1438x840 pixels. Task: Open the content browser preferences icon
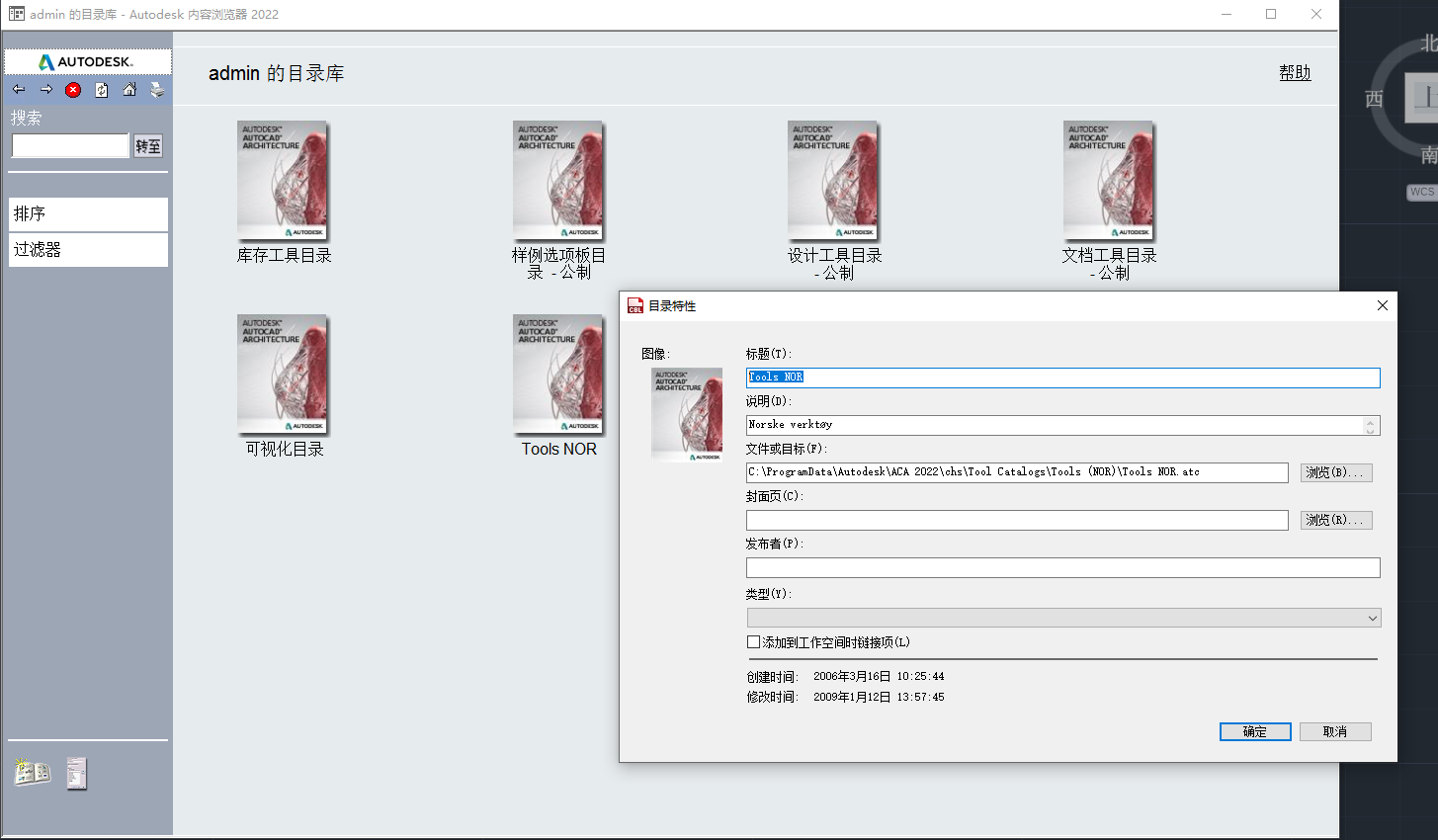click(x=77, y=773)
